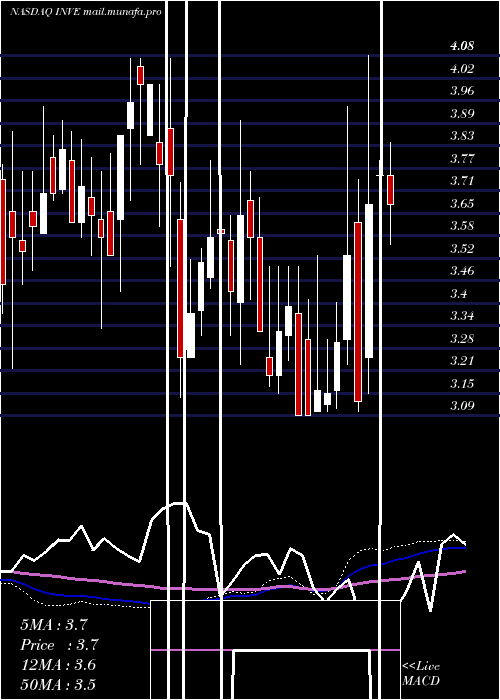Click the last red candlestick near 3.71

tap(391, 190)
